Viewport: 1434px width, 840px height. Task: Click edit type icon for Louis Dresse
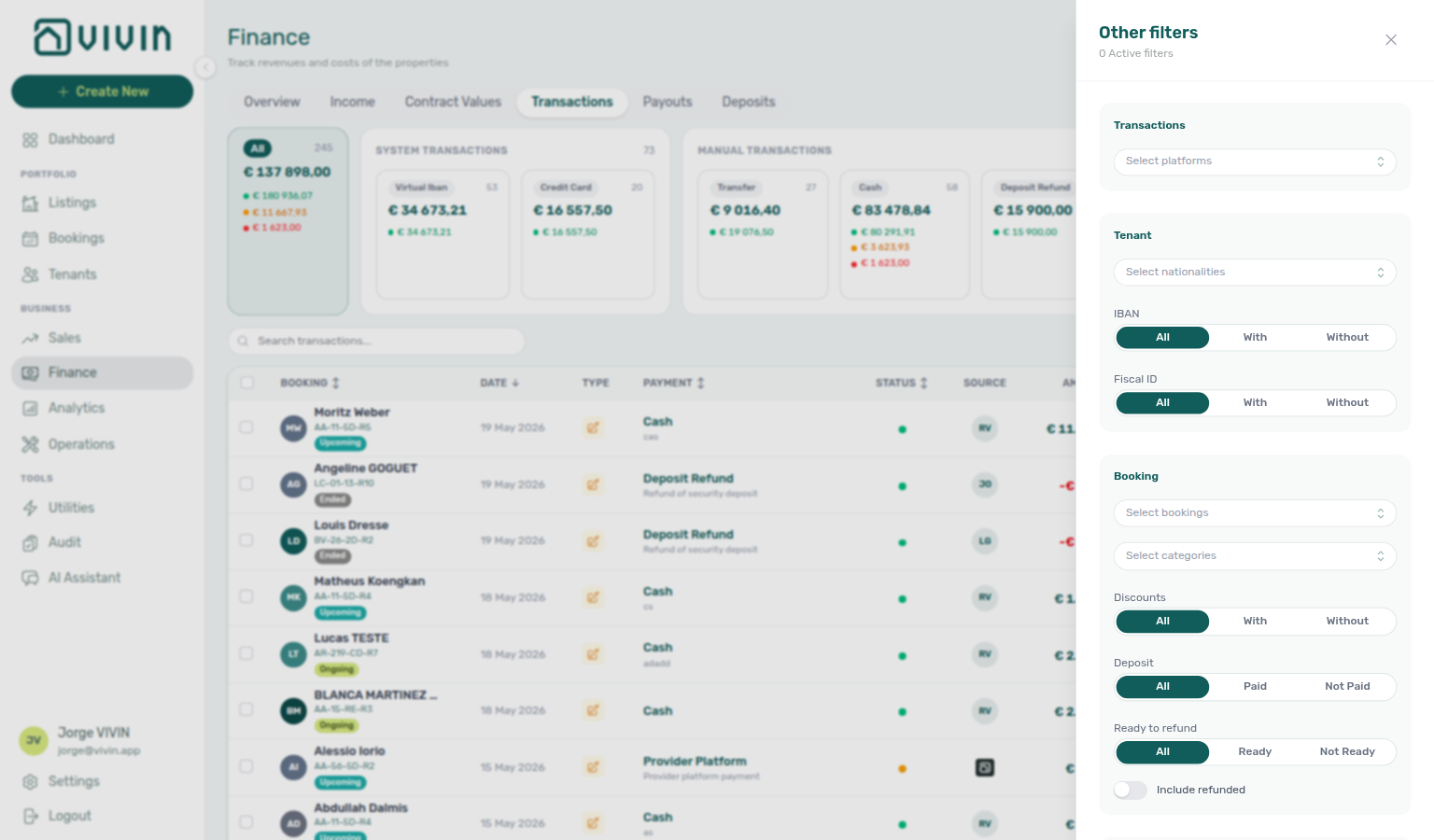tap(593, 541)
